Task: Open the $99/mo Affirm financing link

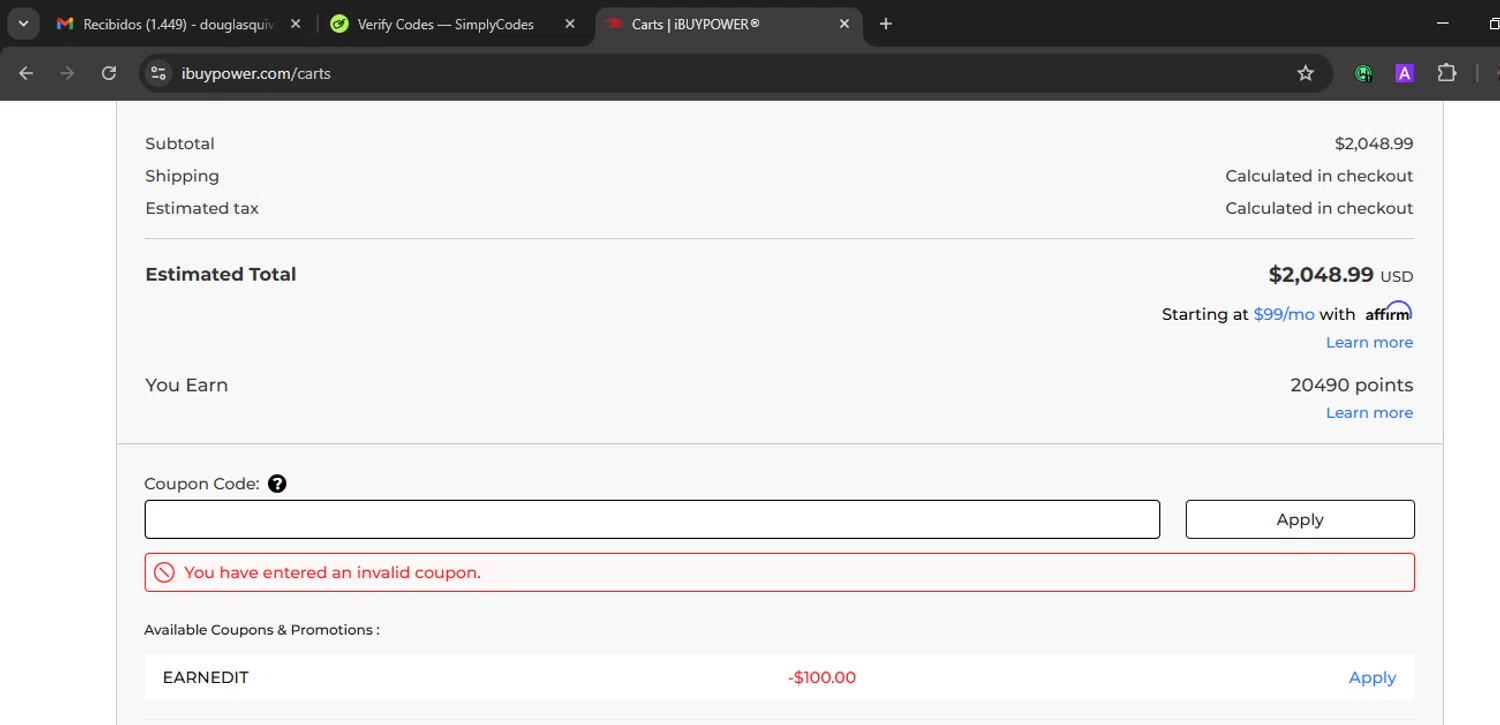Action: [1284, 314]
